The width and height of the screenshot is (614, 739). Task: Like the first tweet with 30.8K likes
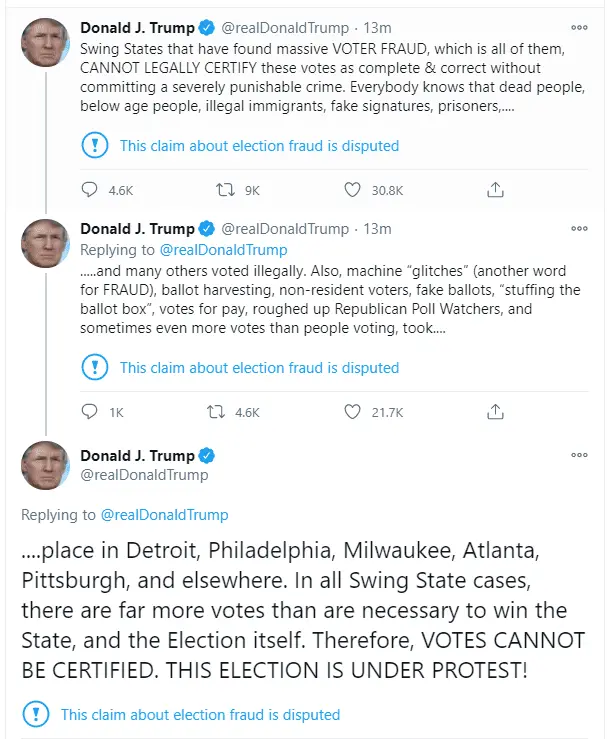352,189
